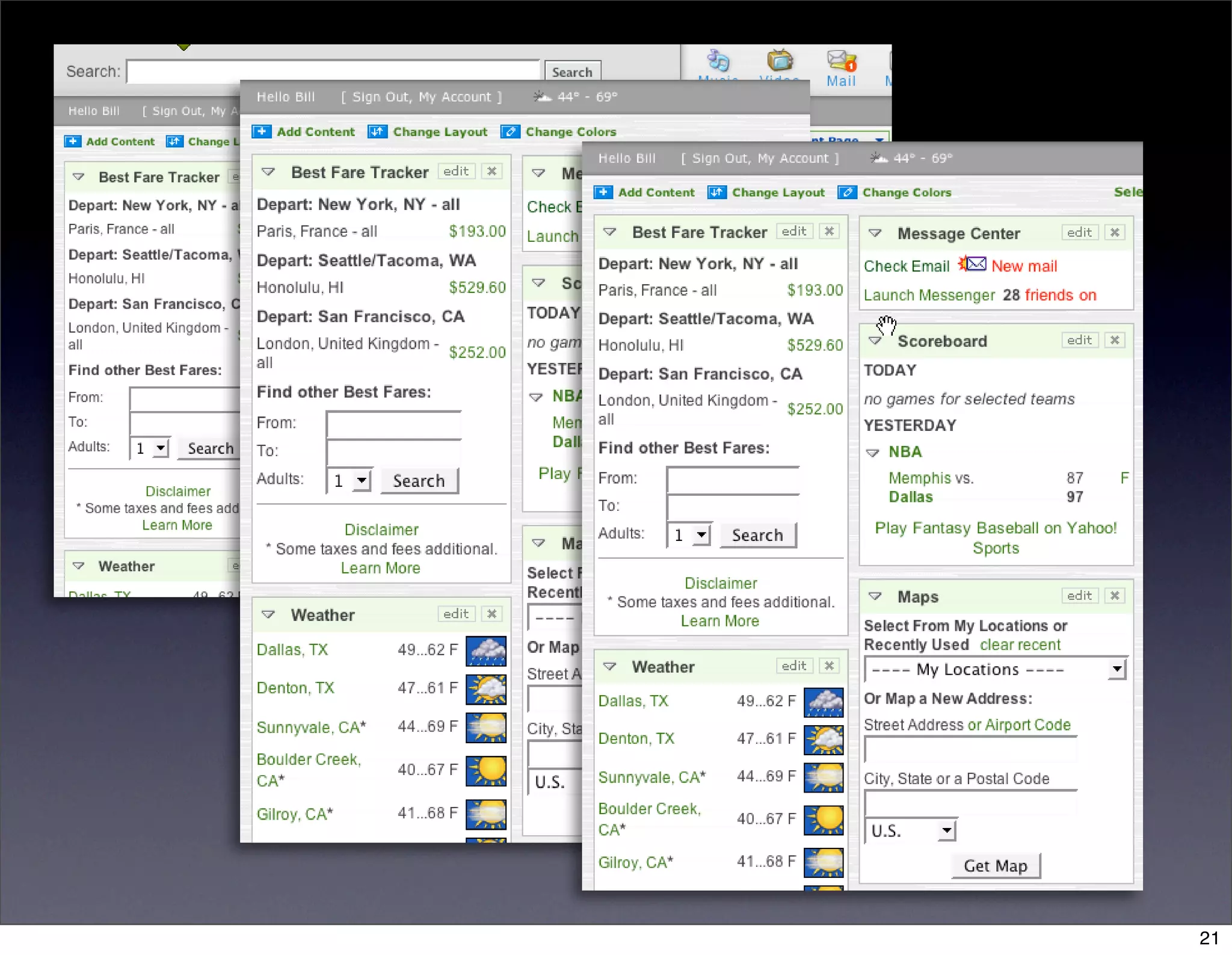Open Memphis team link in Scoreboard
The width and height of the screenshot is (1232, 955).
pyautogui.click(x=919, y=478)
